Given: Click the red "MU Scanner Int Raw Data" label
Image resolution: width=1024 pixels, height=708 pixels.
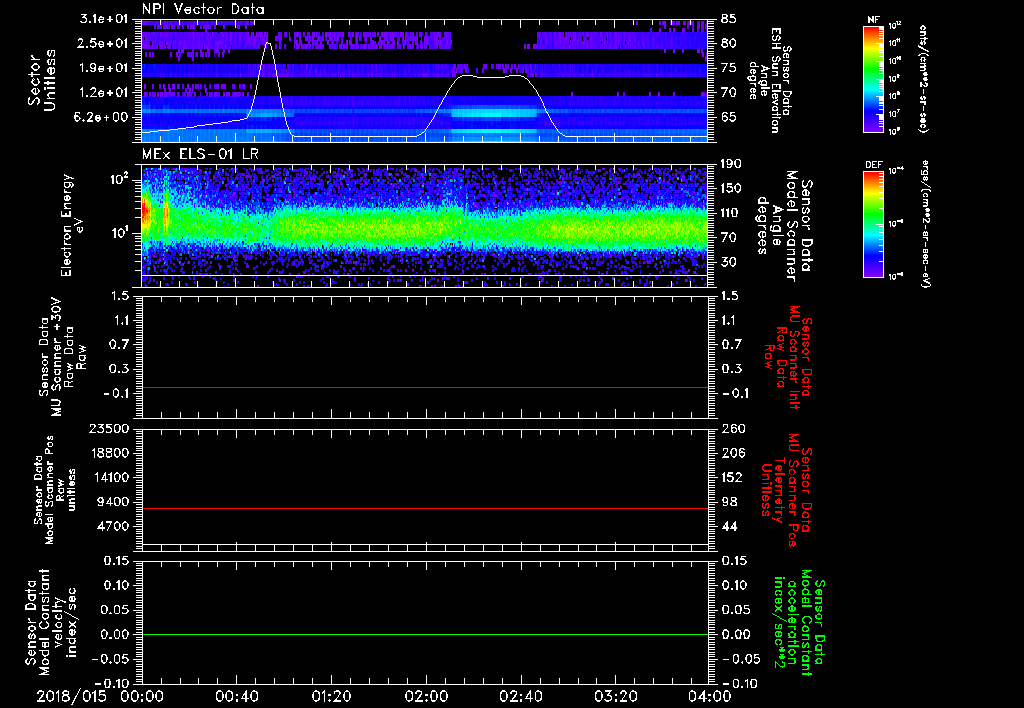Looking at the screenshot, I should click(x=790, y=357).
